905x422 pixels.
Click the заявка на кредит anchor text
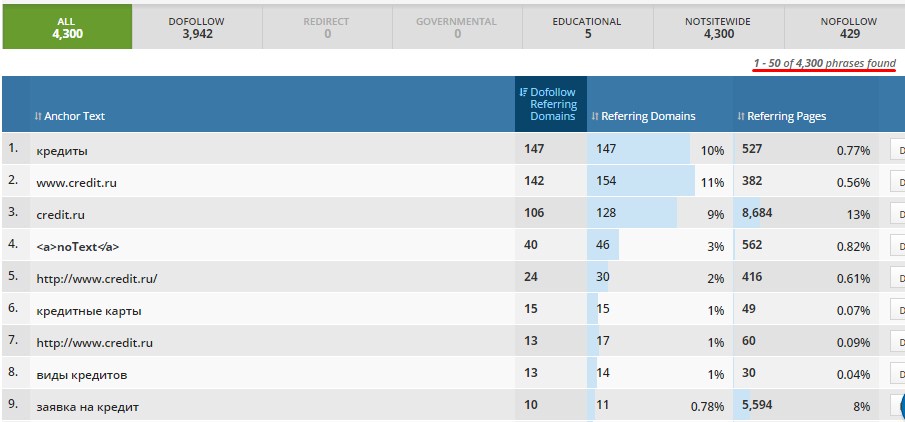click(x=88, y=407)
